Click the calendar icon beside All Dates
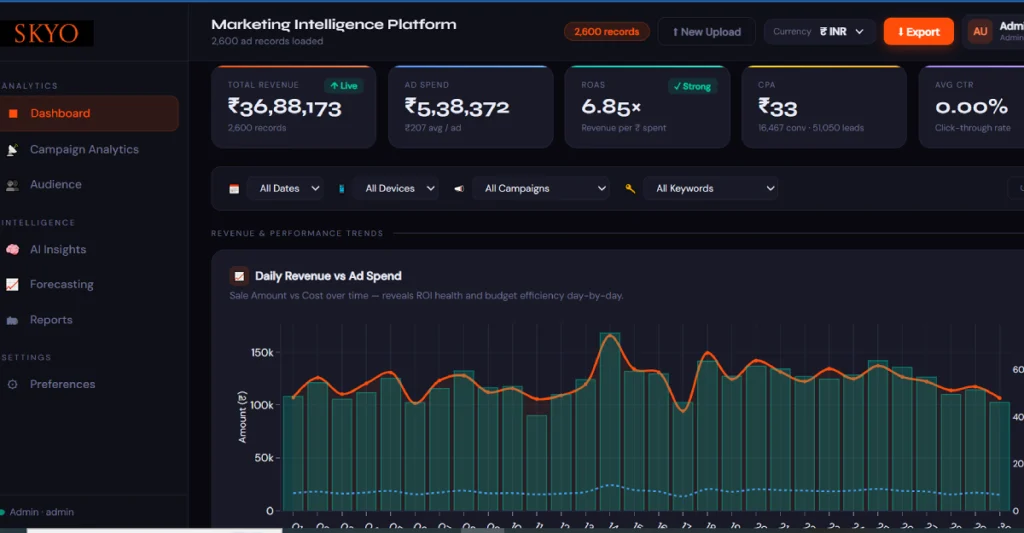1024x533 pixels. [234, 189]
